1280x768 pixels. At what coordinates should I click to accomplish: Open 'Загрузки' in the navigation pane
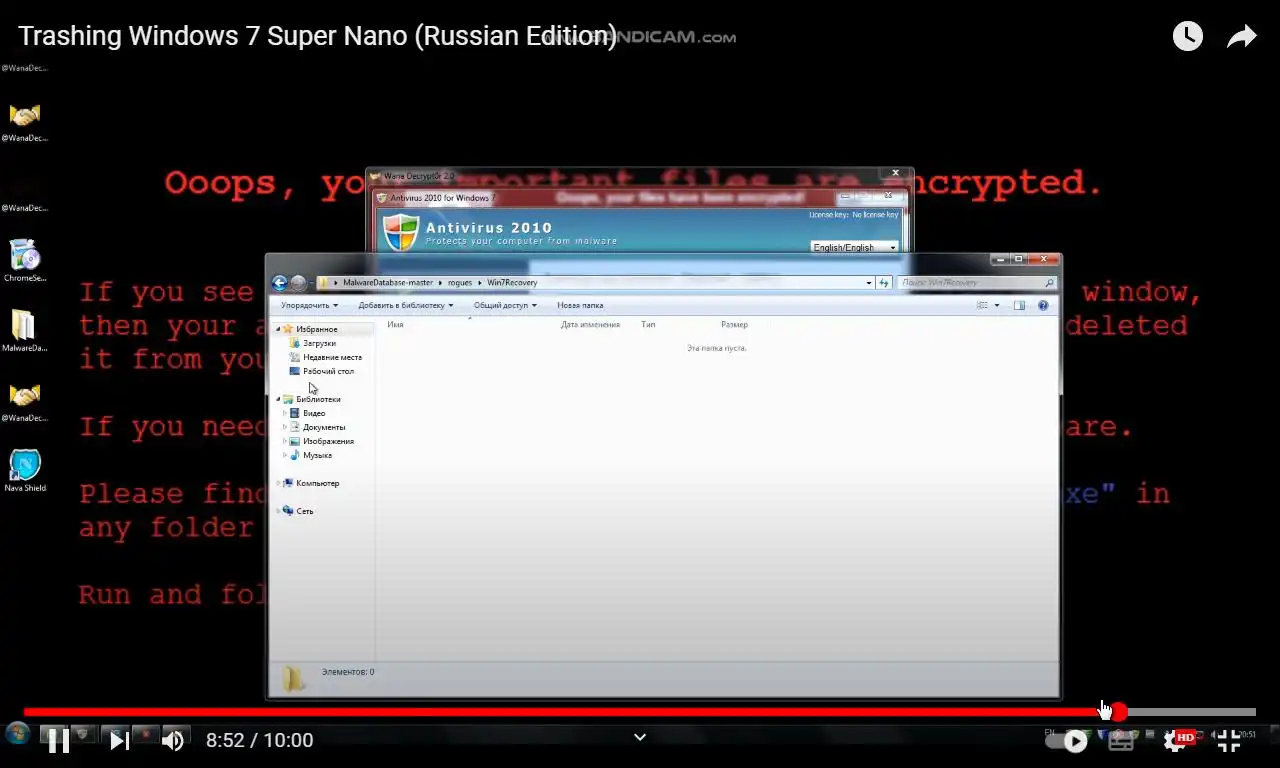click(x=319, y=343)
